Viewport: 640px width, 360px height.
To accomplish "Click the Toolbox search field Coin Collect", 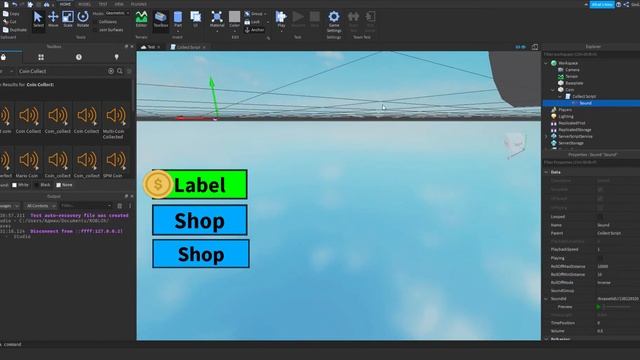I will pos(61,71).
